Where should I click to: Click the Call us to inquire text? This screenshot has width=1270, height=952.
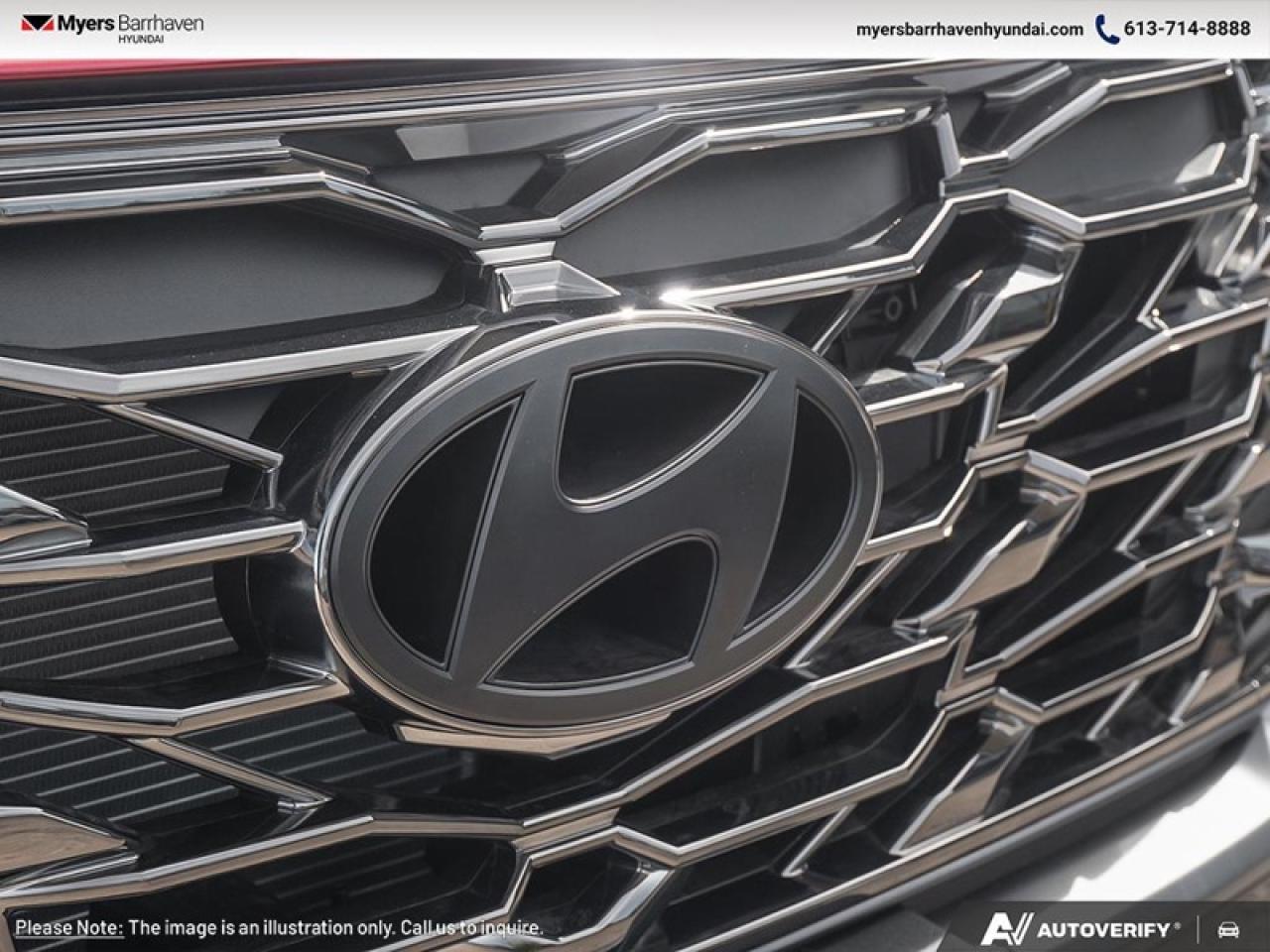(473, 928)
